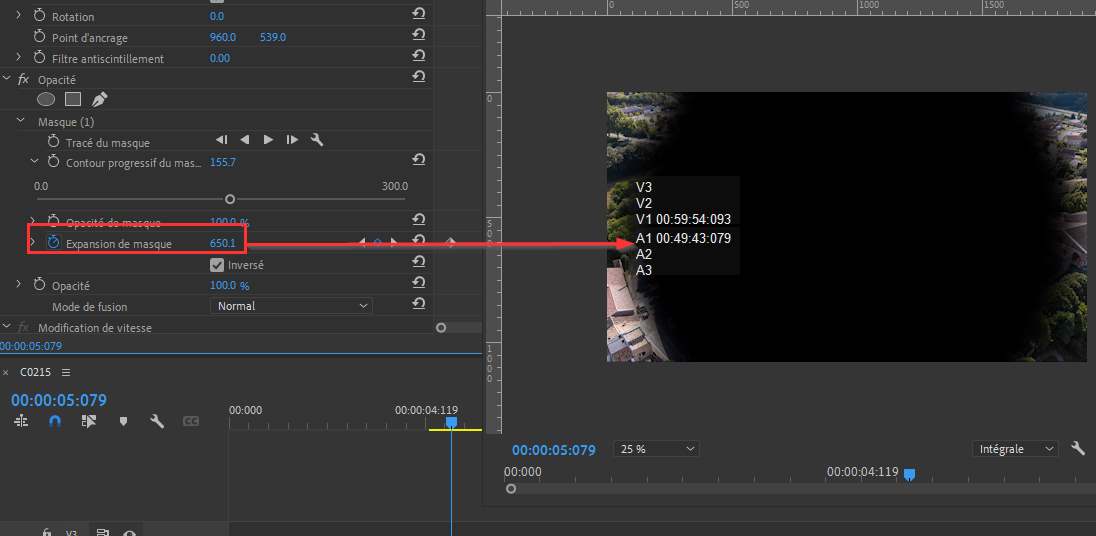Toggle stopwatch for Contour progressif du masque
1096x536 pixels.
(53, 161)
